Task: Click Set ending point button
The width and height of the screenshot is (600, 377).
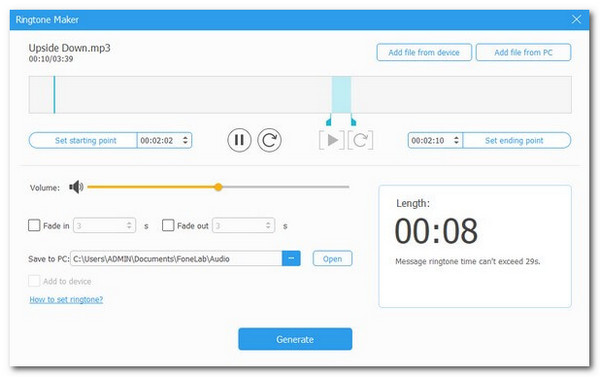Action: [517, 140]
